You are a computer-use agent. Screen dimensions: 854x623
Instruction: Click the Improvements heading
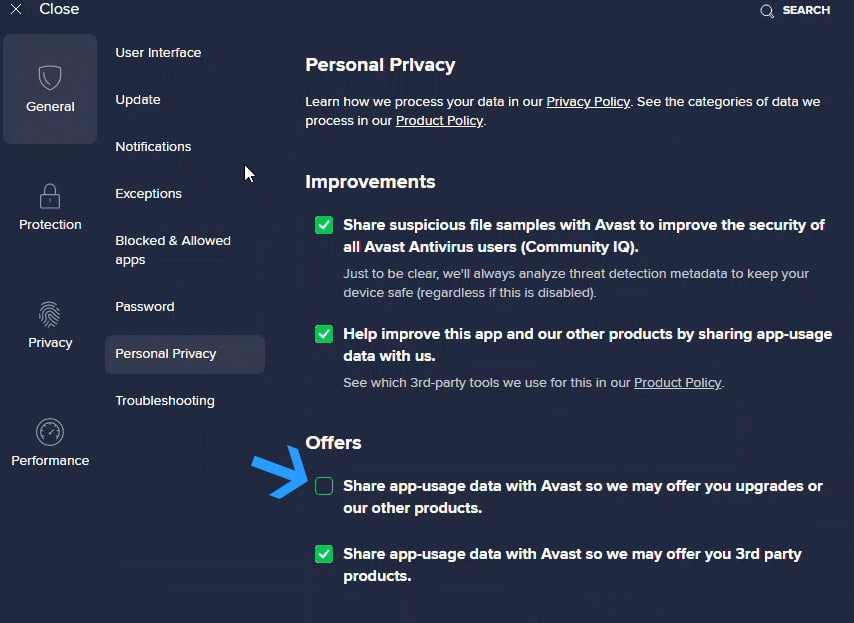[x=370, y=182]
